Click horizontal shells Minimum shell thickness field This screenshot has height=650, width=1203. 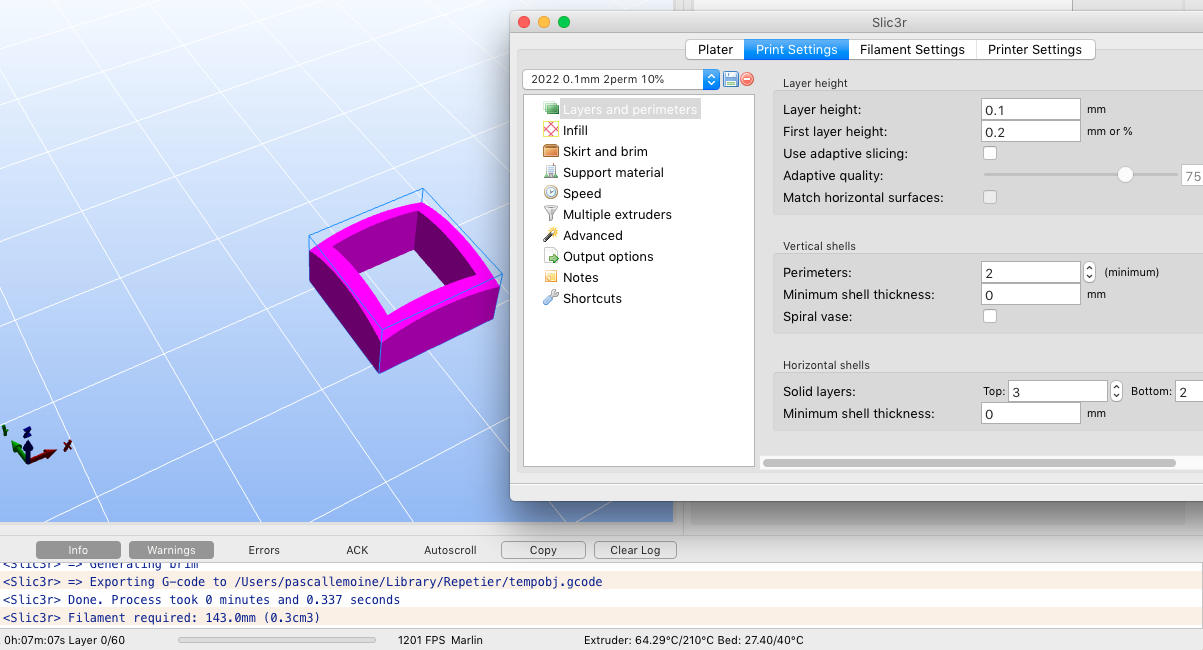point(1031,413)
